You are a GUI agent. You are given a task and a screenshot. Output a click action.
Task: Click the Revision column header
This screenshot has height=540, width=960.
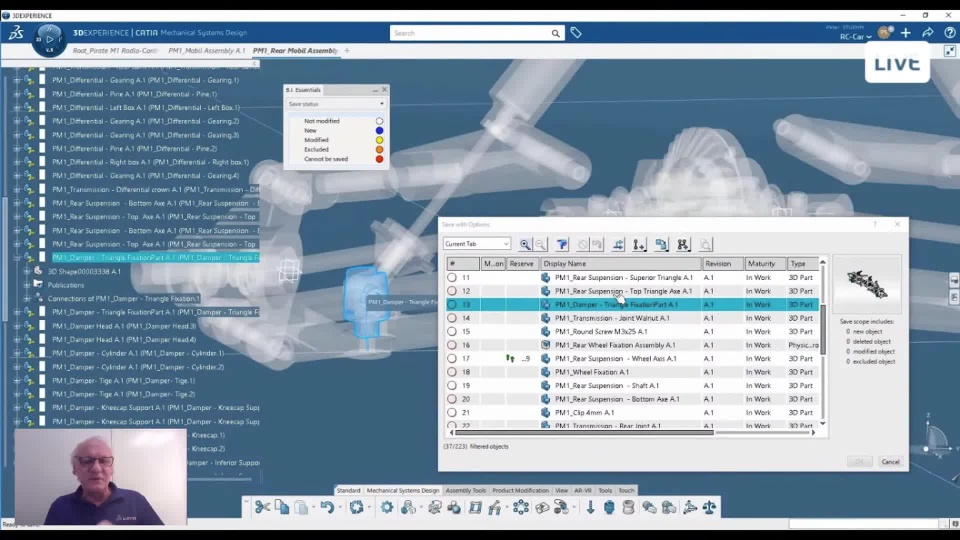[722, 264]
